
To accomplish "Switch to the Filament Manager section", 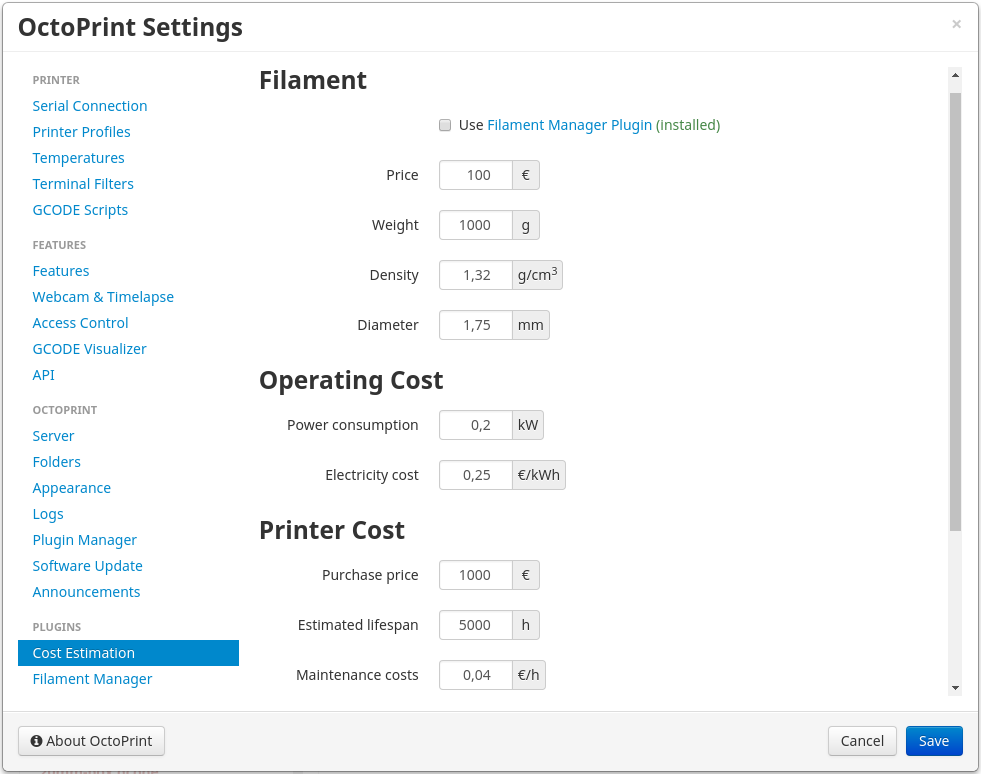I will point(92,679).
